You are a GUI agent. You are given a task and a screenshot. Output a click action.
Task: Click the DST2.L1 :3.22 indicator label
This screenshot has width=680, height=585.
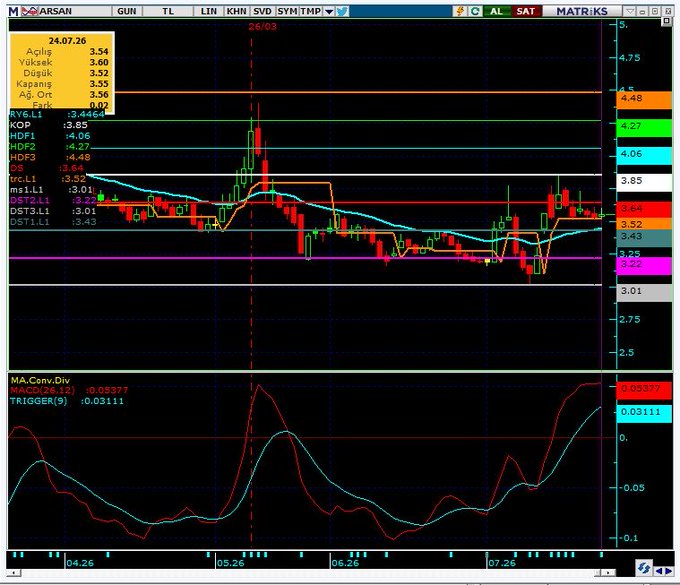coord(53,200)
